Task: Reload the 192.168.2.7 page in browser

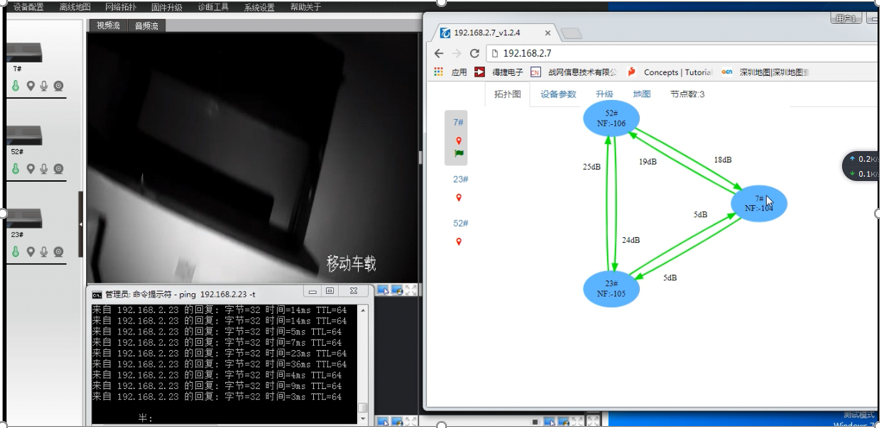Action: pos(475,53)
